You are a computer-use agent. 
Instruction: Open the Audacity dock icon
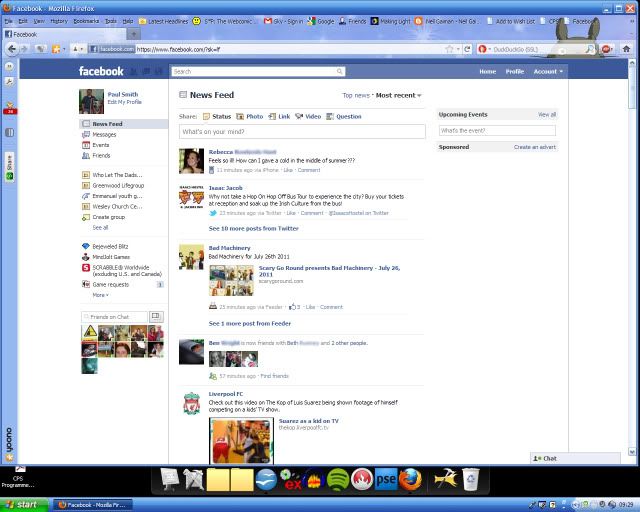[313, 479]
